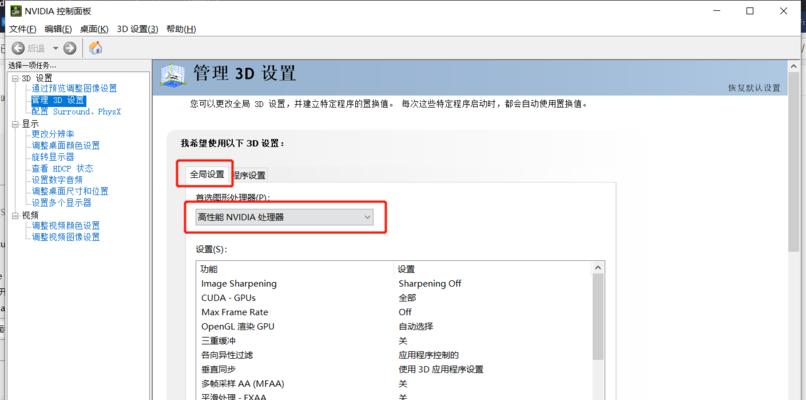Select the 各向异性过滤 row
This screenshot has width=806, height=400.
click(x=394, y=355)
